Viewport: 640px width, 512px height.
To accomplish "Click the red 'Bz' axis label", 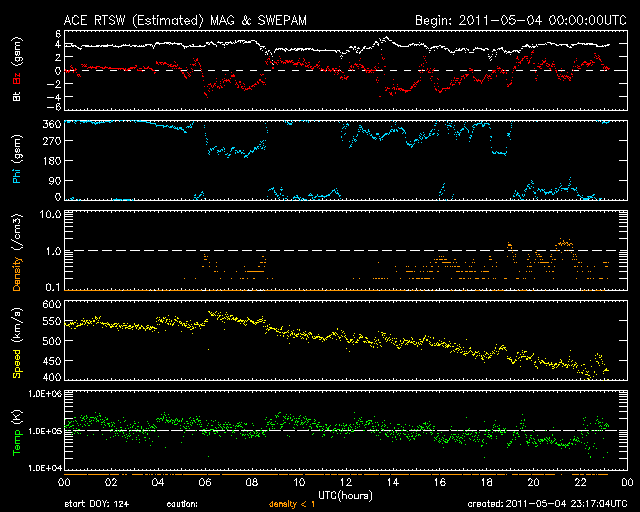I will (17, 79).
